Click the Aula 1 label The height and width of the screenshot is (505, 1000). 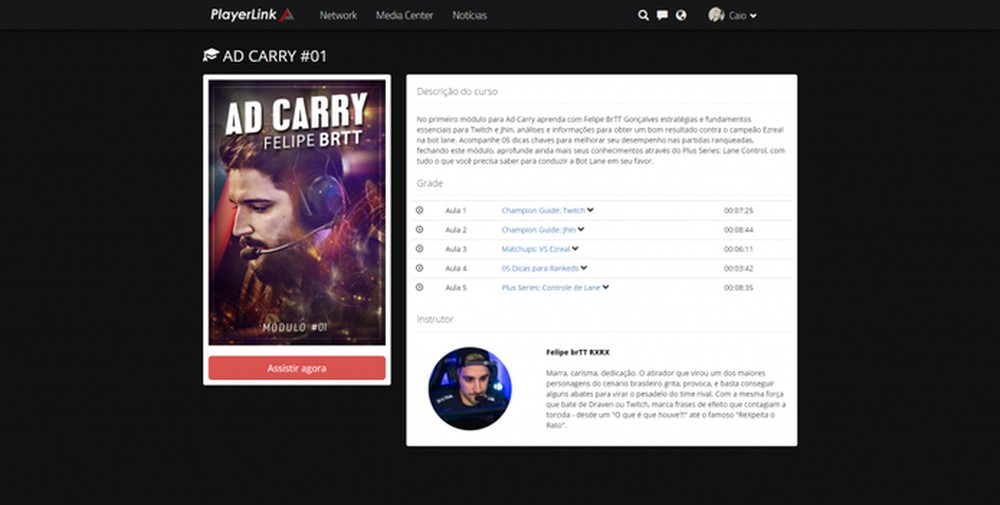(x=455, y=210)
